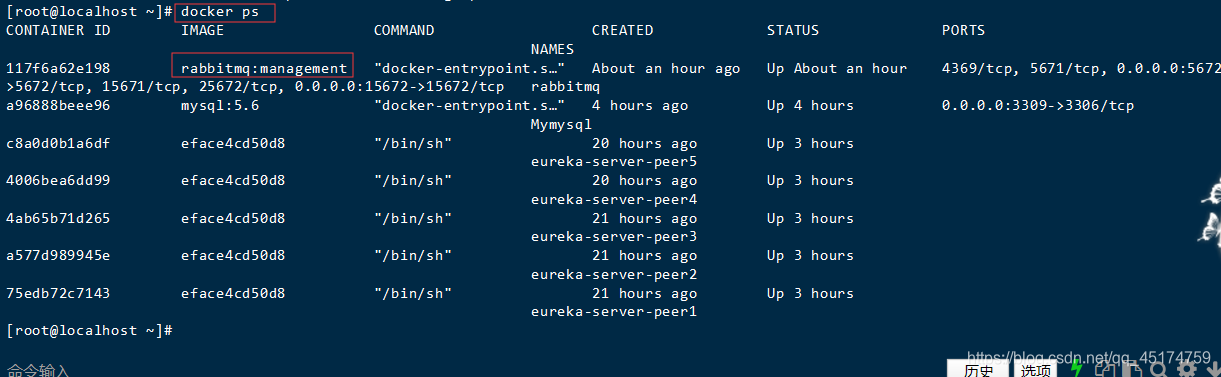
Task: Click the paste icon in the bottom toolbar
Action: point(1132,369)
